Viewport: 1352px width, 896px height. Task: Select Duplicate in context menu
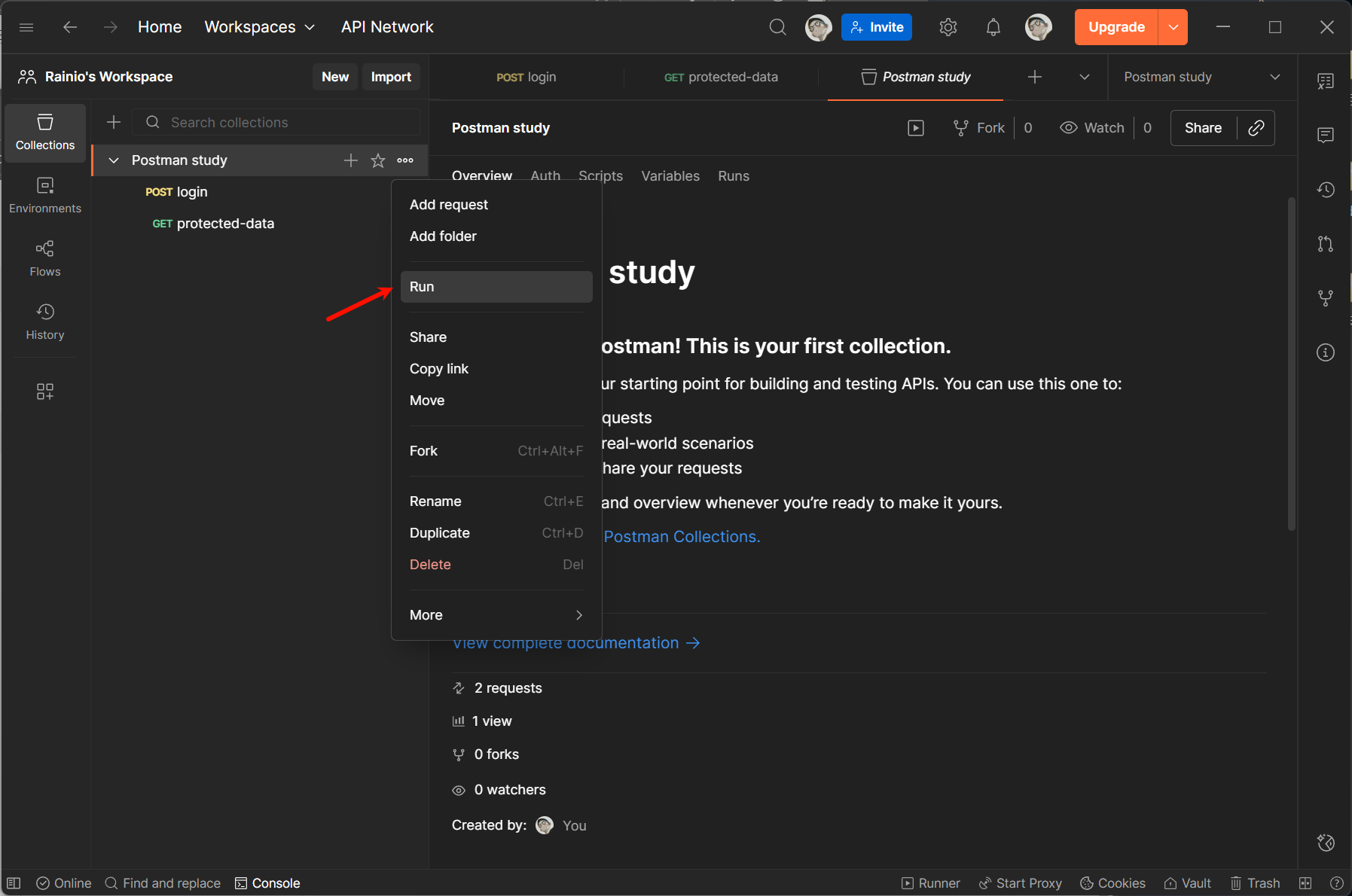tap(496, 533)
